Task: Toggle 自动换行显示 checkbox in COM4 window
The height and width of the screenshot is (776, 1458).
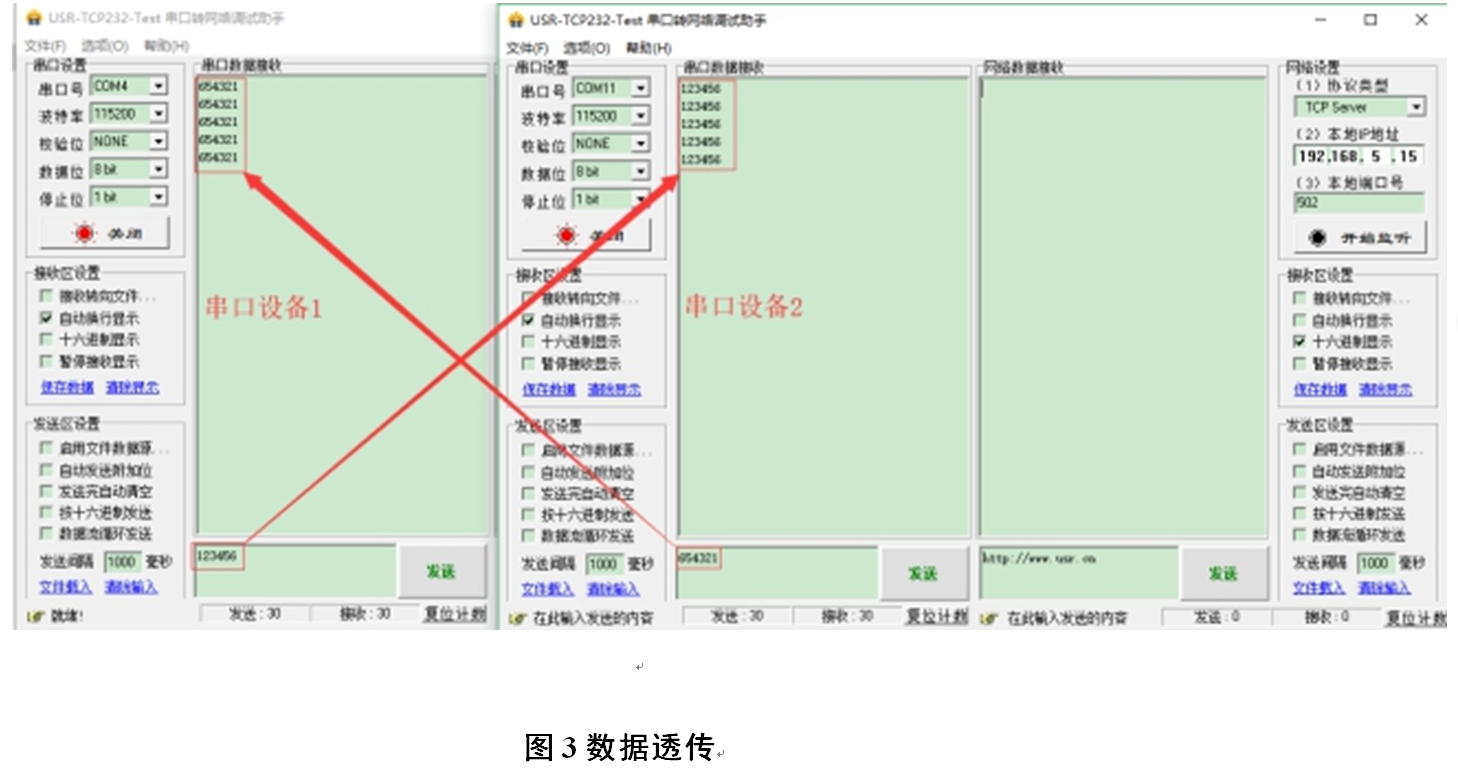Action: 46,318
